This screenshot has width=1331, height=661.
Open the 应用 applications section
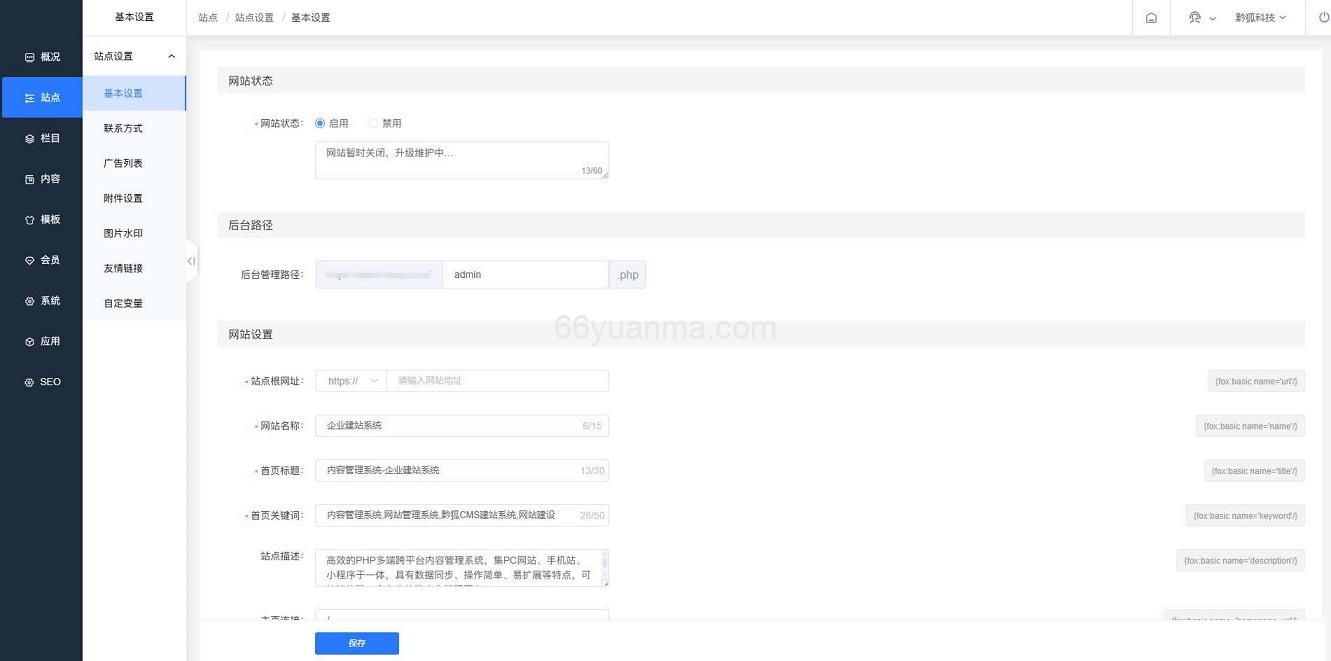[48, 341]
